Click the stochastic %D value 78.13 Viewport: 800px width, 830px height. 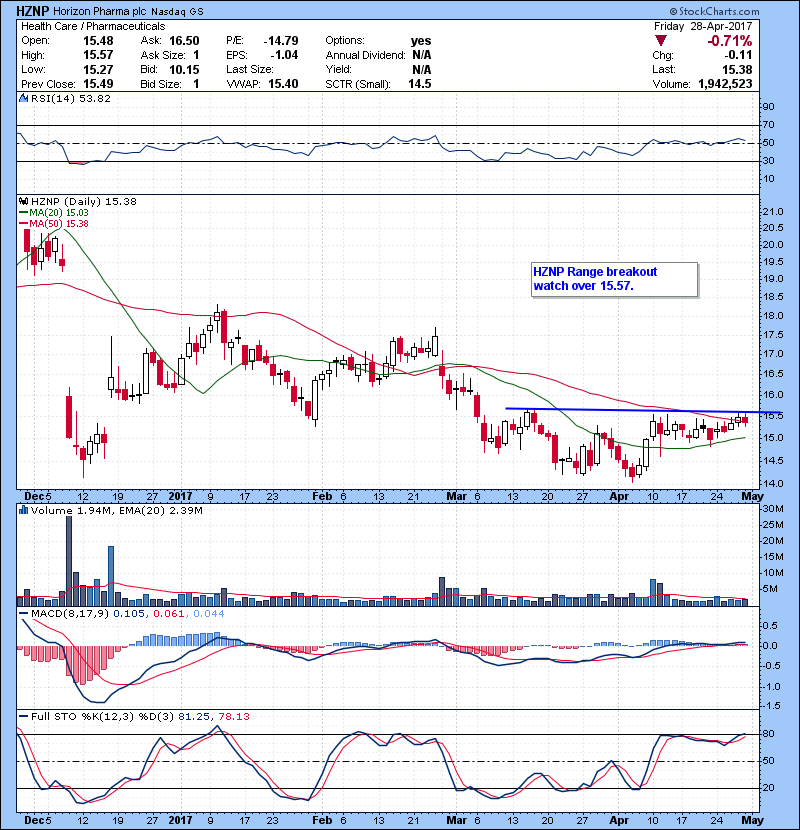click(234, 716)
